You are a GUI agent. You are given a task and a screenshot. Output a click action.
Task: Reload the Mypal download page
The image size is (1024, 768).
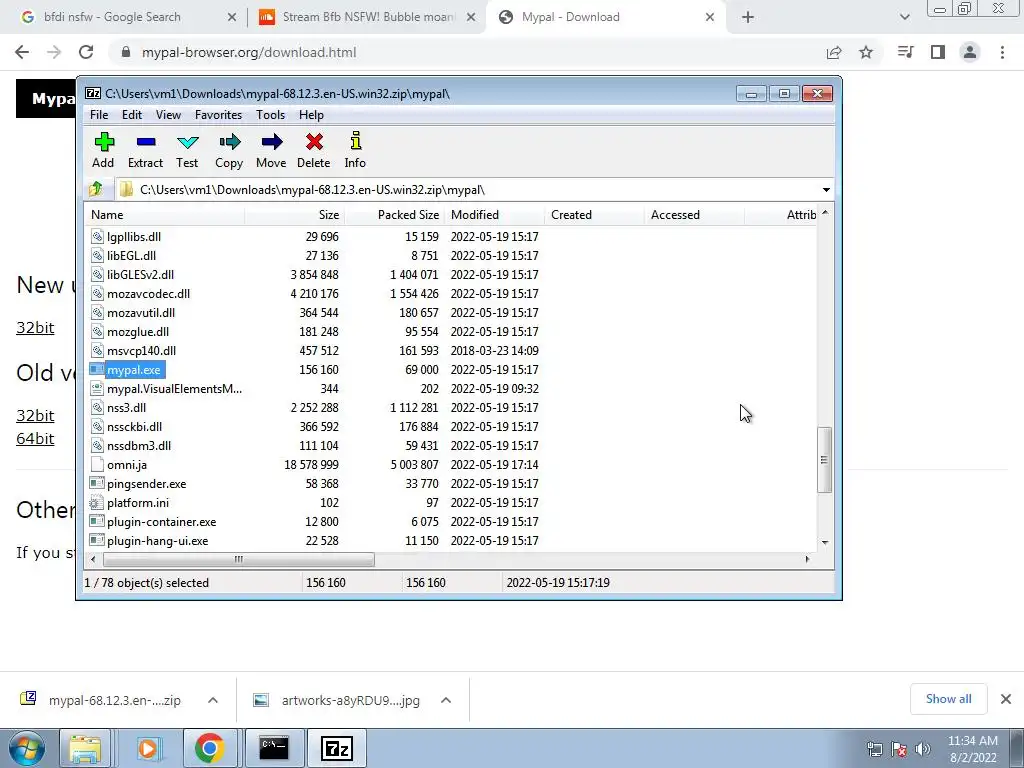pos(86,52)
